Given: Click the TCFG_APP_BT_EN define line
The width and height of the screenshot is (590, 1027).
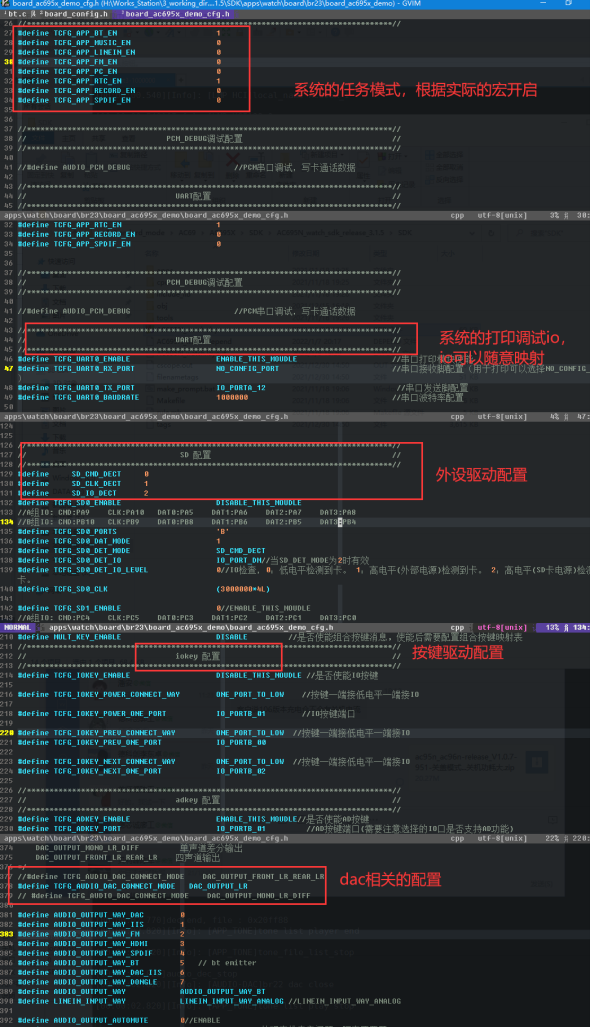Looking at the screenshot, I should click(119, 32).
